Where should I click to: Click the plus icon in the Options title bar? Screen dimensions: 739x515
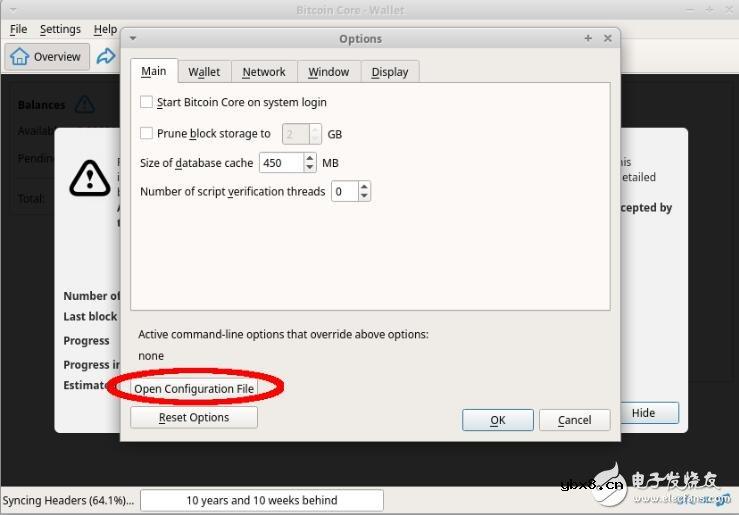(588, 38)
